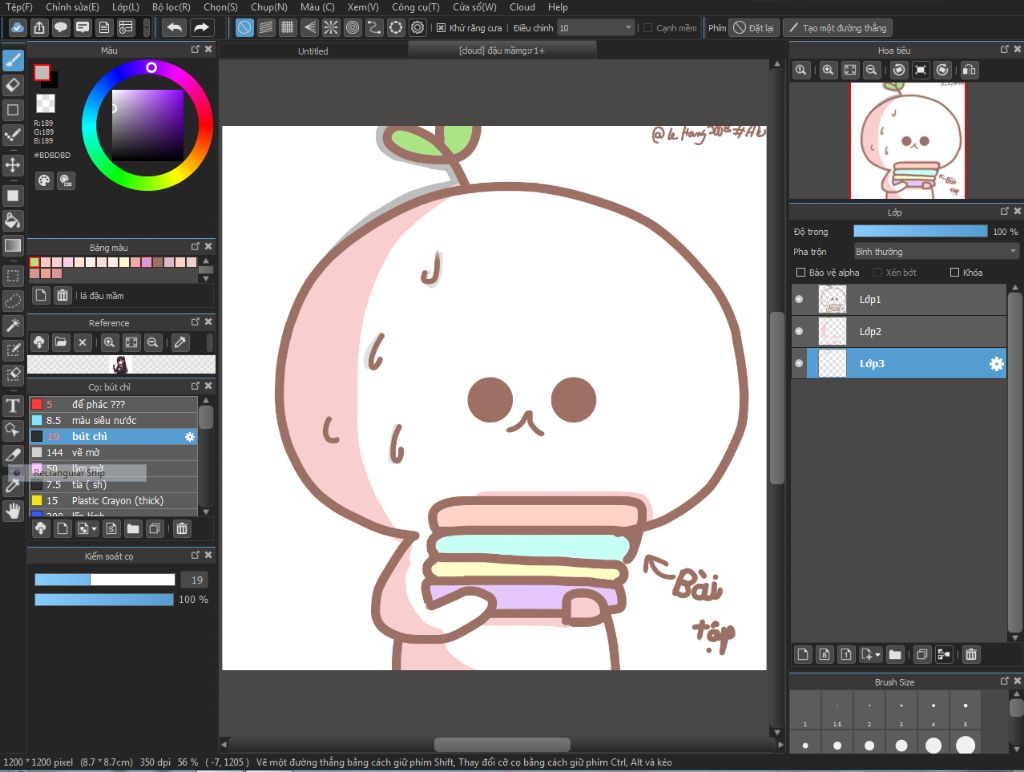The height and width of the screenshot is (772, 1024).
Task: Pick the Lasso selection tool
Action: [x=13, y=300]
